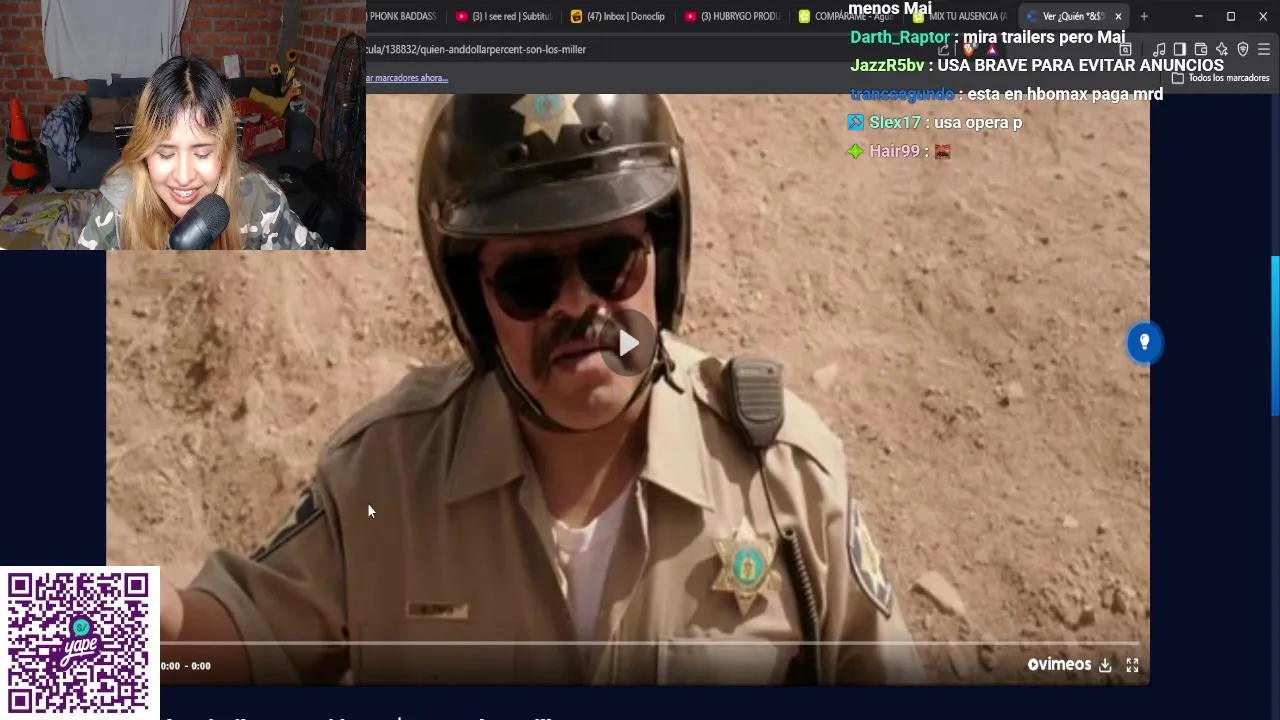Viewport: 1280px width, 720px height.
Task: Play the video with the center play button
Action: 628,344
